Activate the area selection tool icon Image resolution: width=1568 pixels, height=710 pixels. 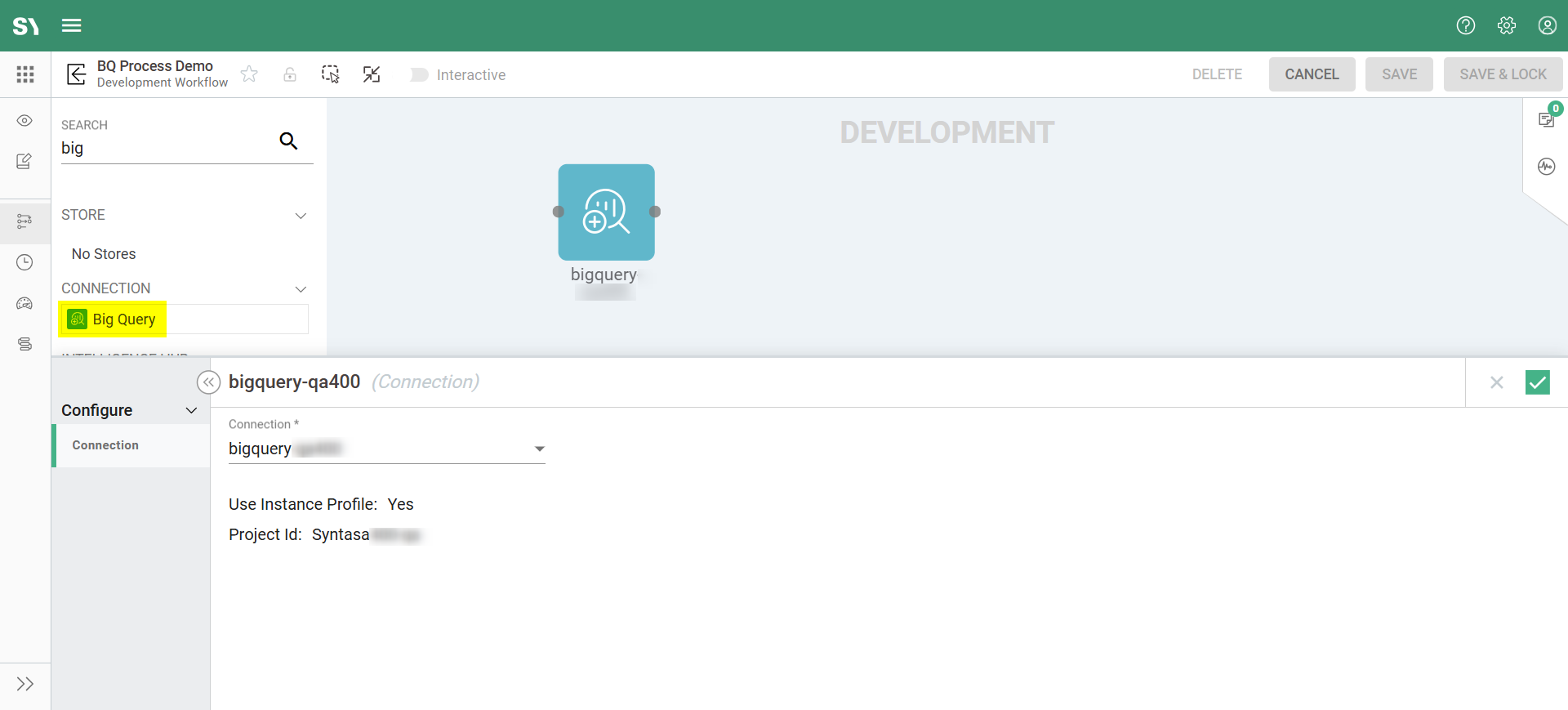click(x=331, y=74)
